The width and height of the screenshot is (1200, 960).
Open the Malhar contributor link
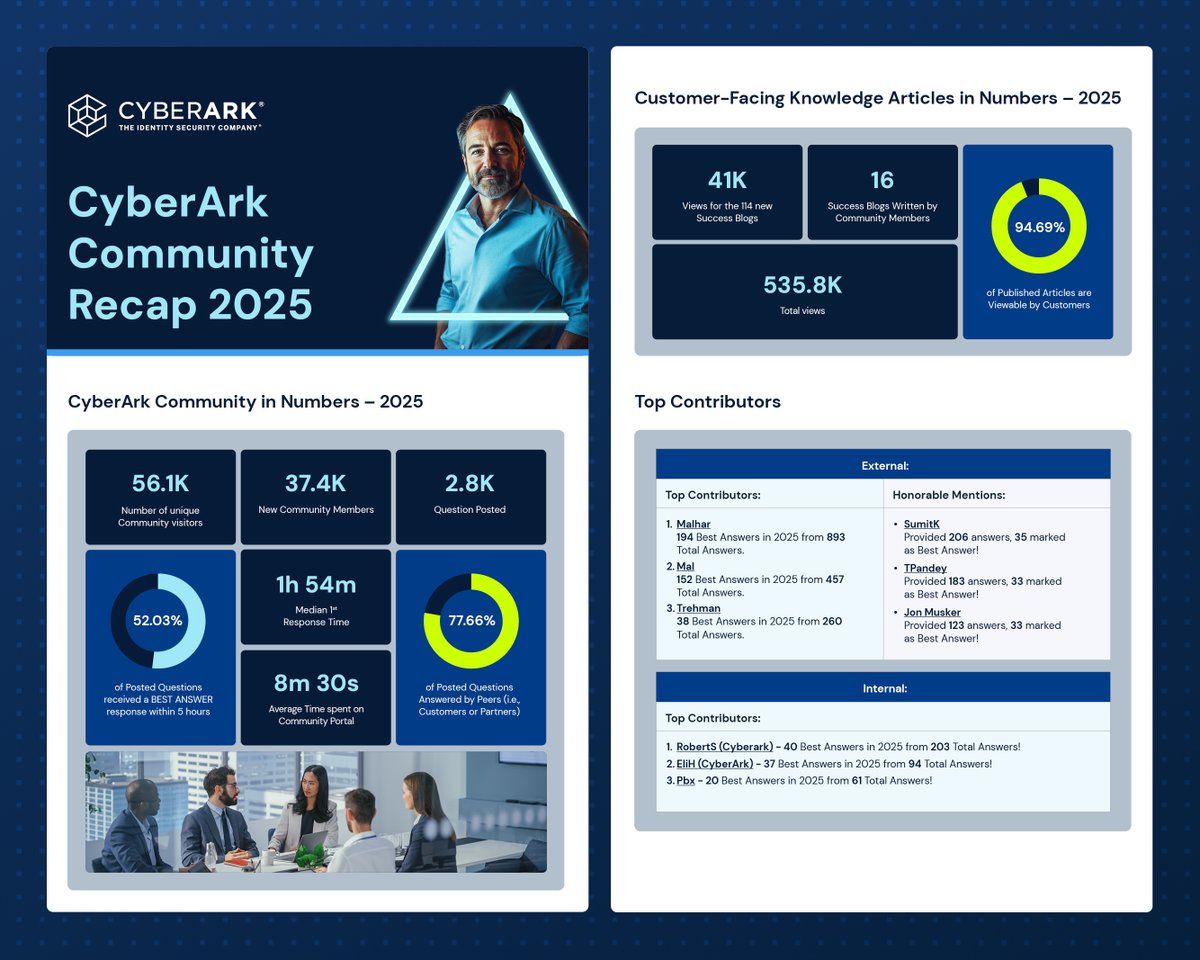click(694, 524)
